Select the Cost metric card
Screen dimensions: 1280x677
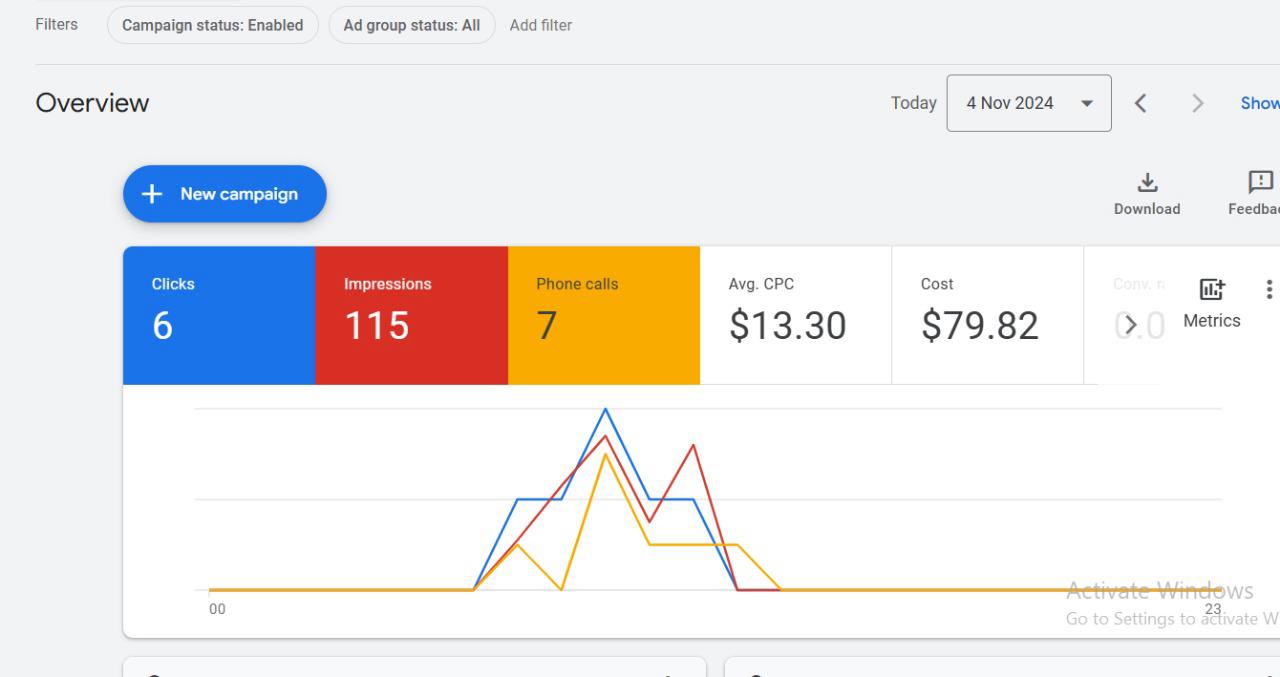pyautogui.click(x=987, y=315)
